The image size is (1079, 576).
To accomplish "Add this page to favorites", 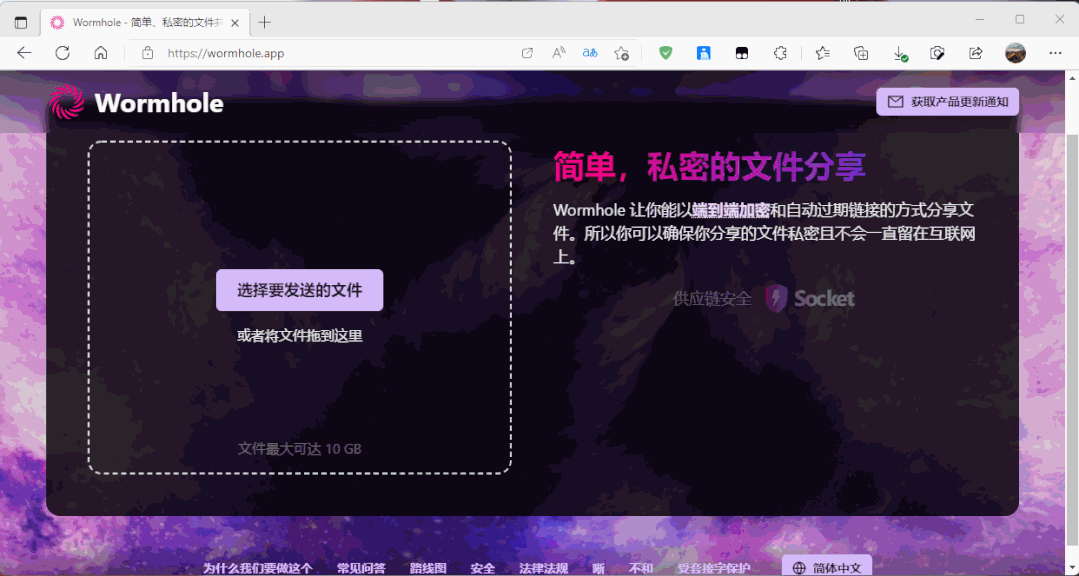I will click(x=621, y=53).
